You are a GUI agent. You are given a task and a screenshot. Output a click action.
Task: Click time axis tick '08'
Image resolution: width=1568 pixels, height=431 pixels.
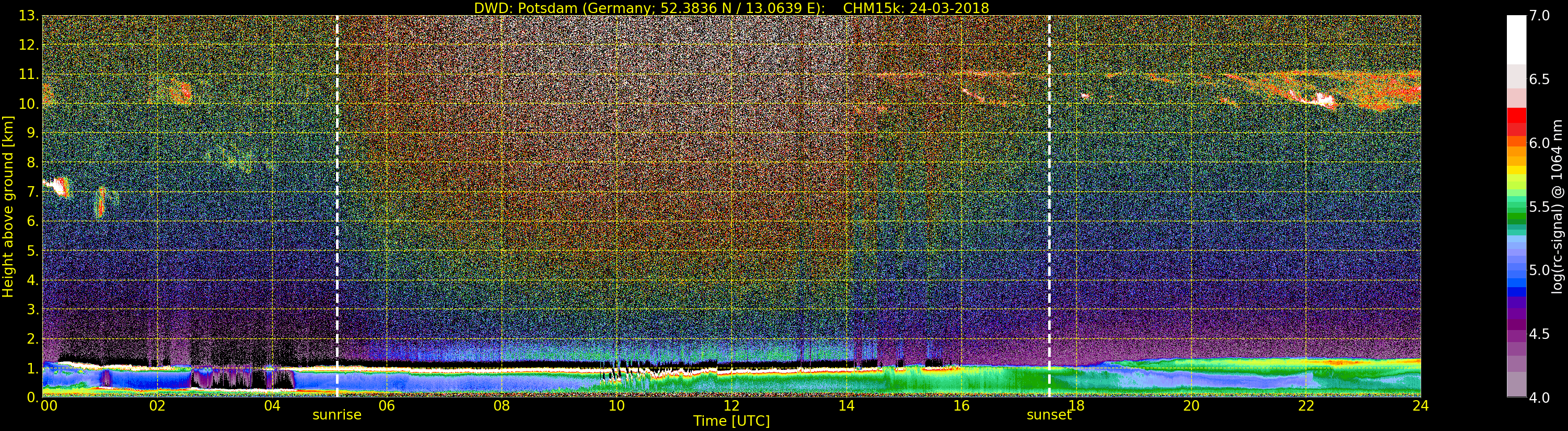pos(502,405)
